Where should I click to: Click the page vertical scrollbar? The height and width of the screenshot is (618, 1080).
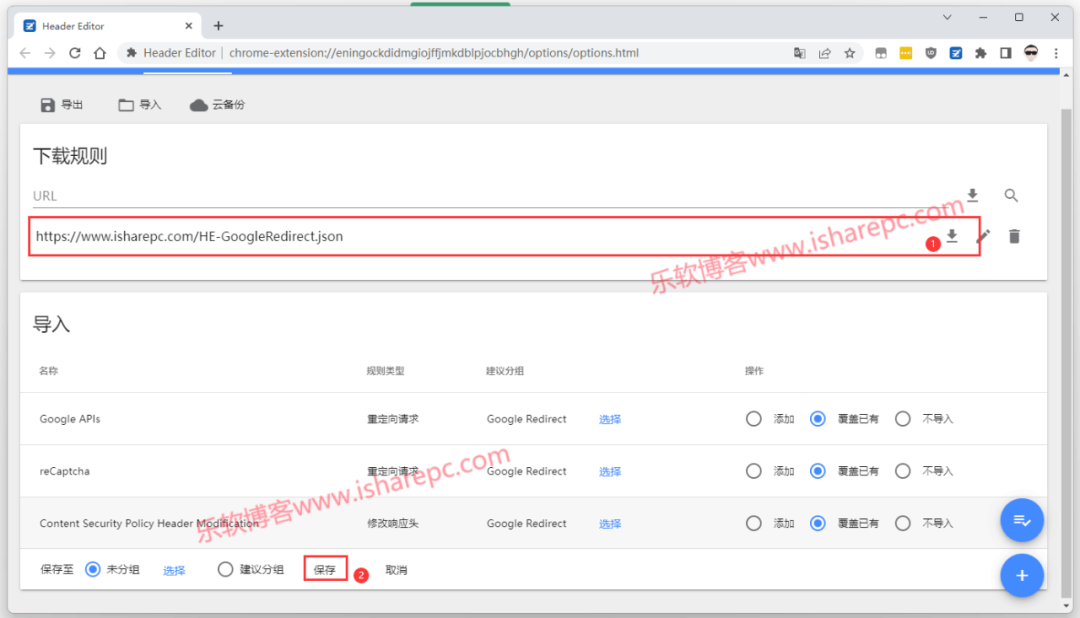[x=1066, y=351]
